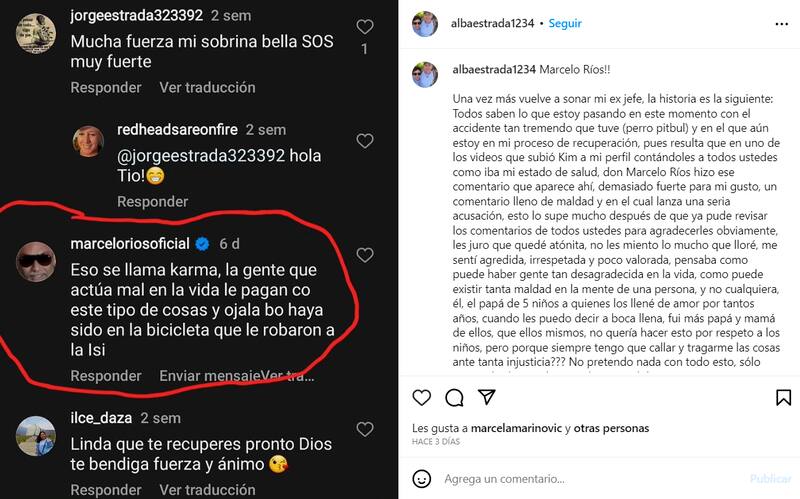Share the post with the paper plane icon

487,397
